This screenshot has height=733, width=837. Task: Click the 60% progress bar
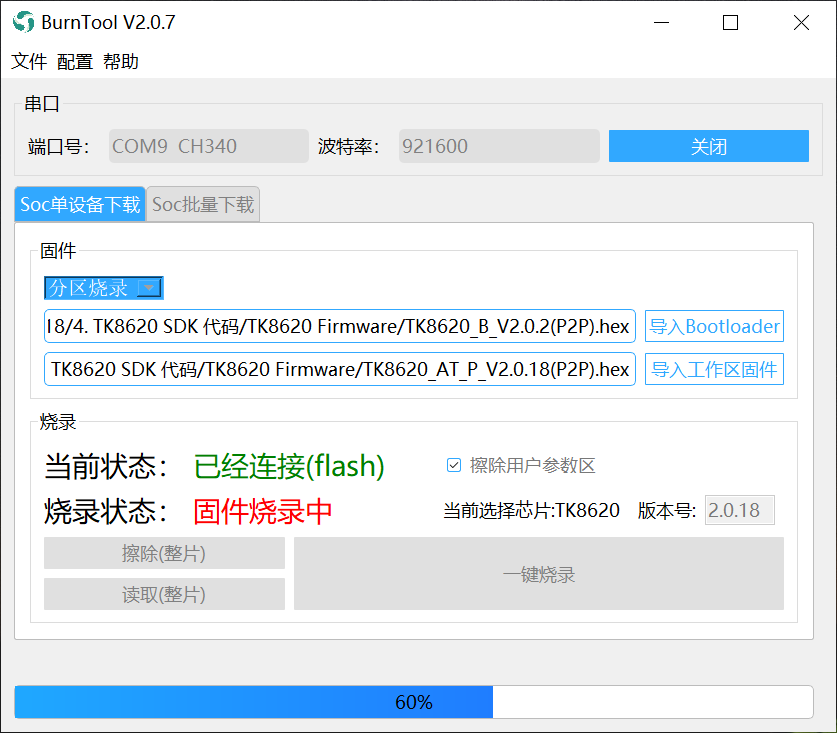(x=414, y=702)
